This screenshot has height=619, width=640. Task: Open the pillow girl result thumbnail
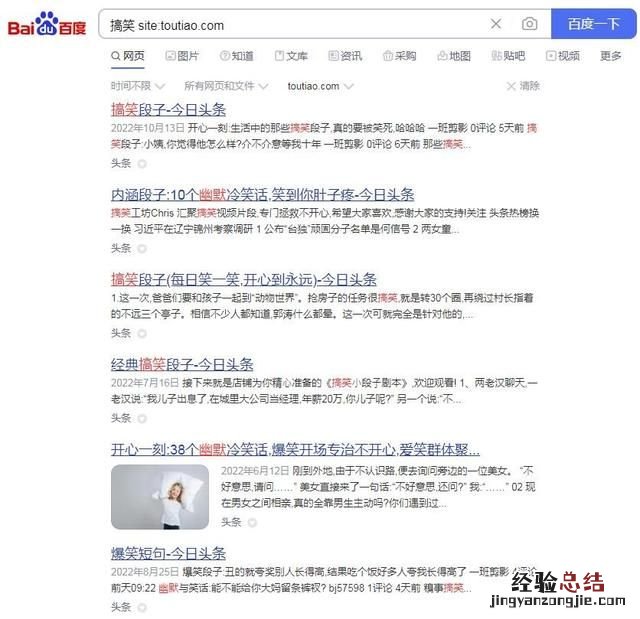pos(160,497)
